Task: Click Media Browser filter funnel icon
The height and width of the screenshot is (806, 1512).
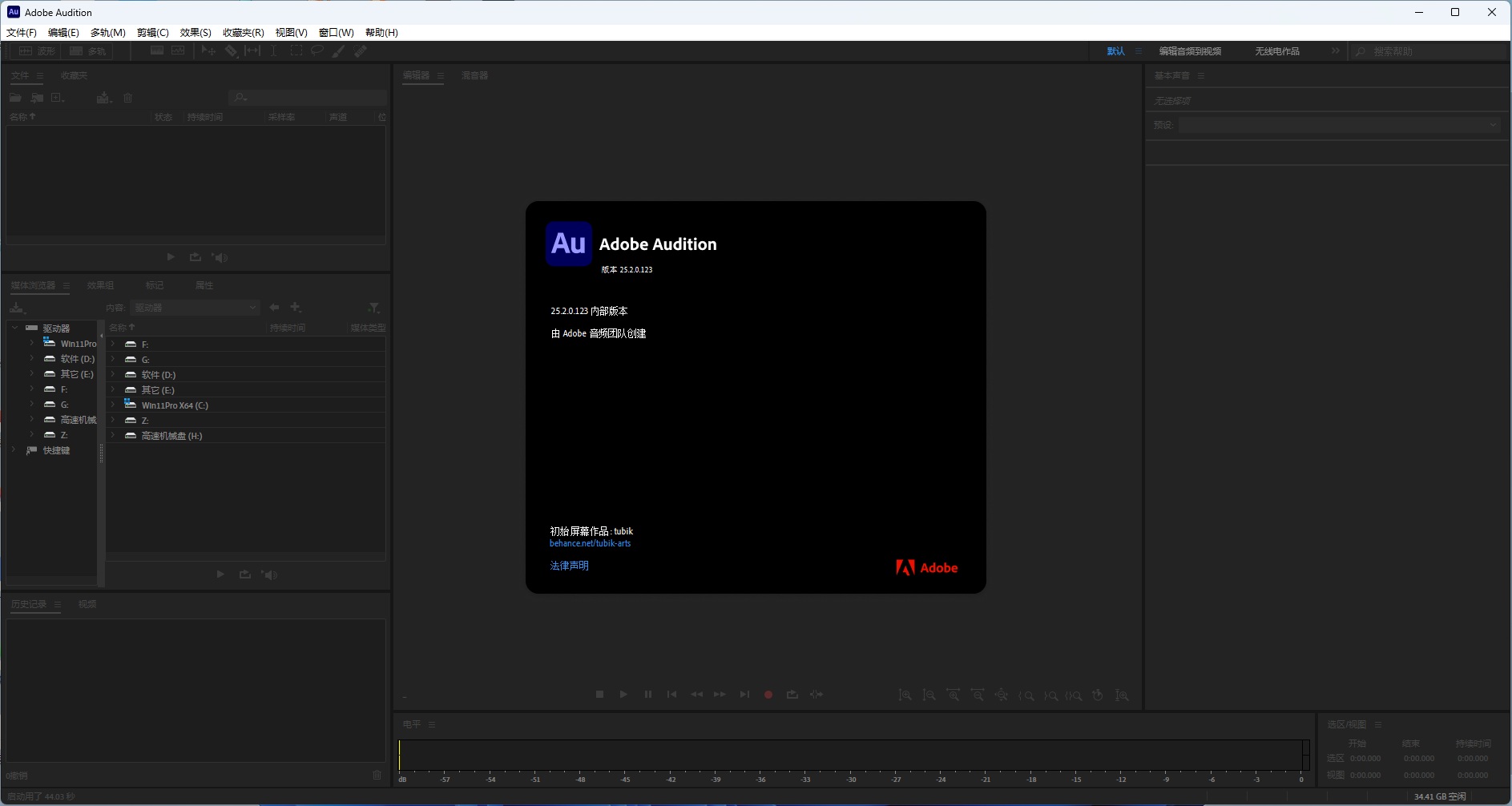Action: pos(373,308)
